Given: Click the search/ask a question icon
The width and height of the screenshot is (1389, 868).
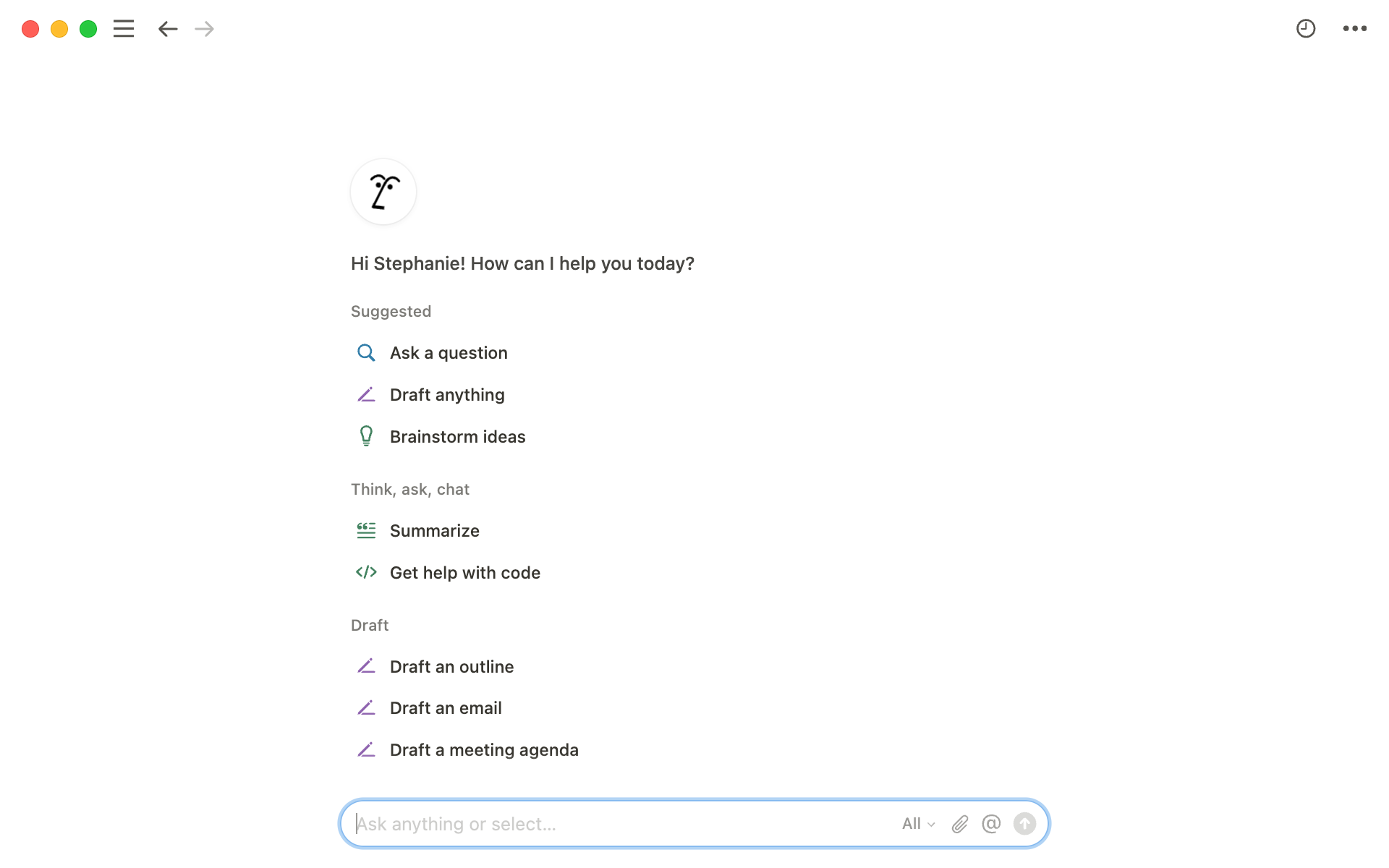Looking at the screenshot, I should pos(366,352).
